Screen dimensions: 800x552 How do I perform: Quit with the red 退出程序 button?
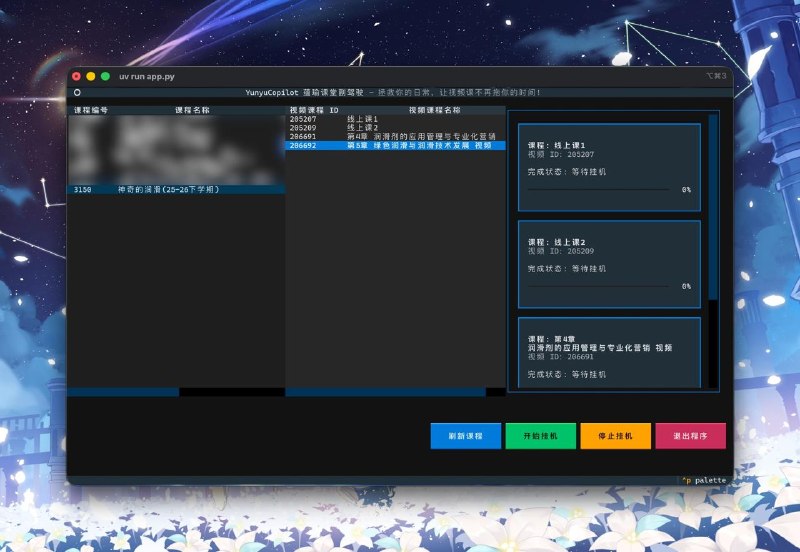[x=690, y=436]
